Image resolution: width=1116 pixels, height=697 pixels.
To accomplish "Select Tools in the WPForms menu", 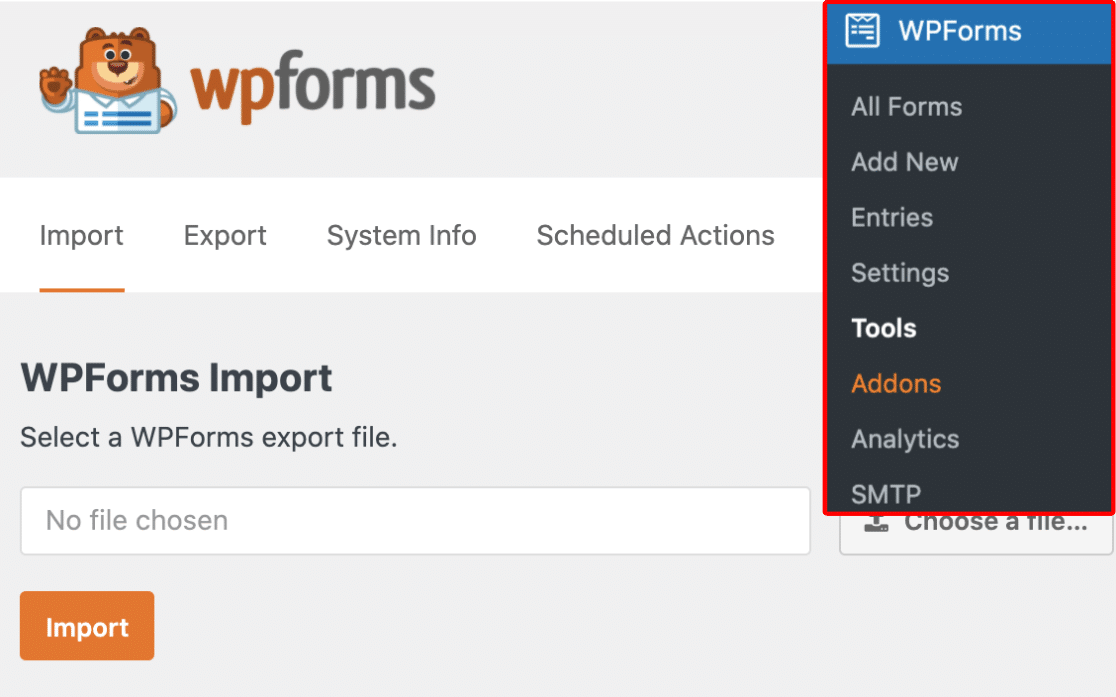I will (883, 328).
